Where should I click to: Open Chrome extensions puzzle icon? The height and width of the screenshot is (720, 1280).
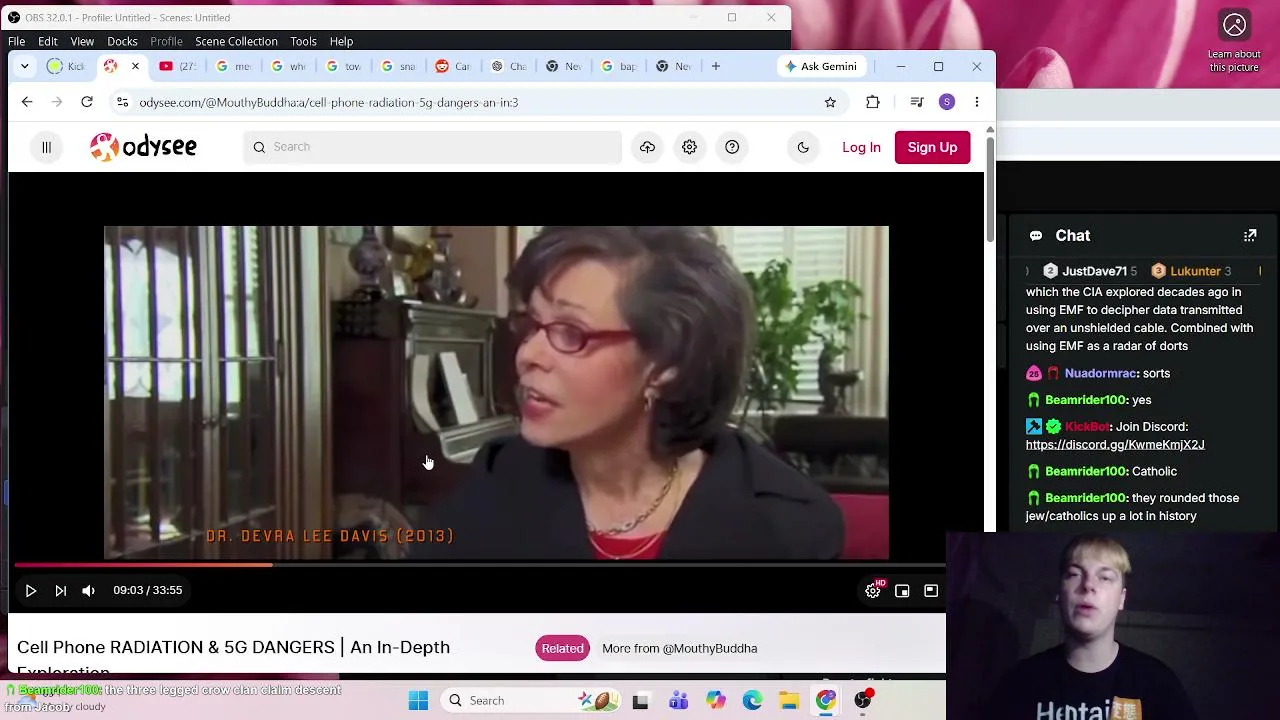pyautogui.click(x=873, y=102)
